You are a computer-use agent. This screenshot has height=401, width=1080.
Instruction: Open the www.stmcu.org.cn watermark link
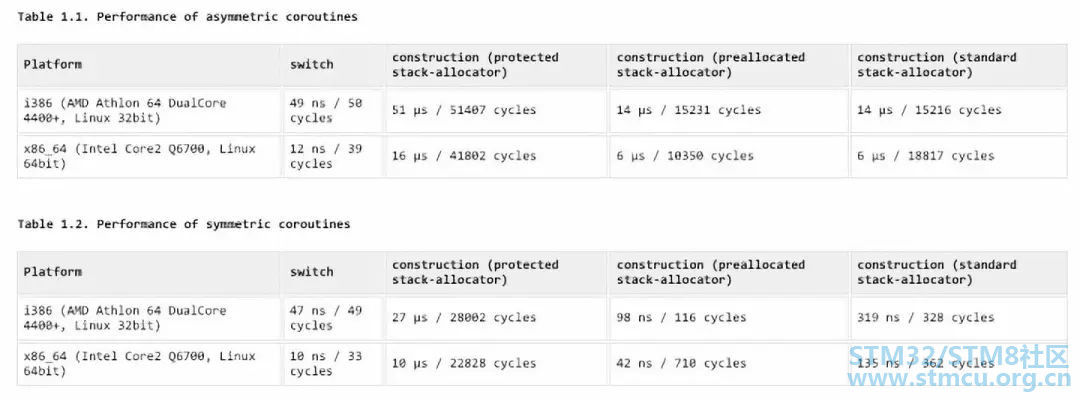(959, 379)
